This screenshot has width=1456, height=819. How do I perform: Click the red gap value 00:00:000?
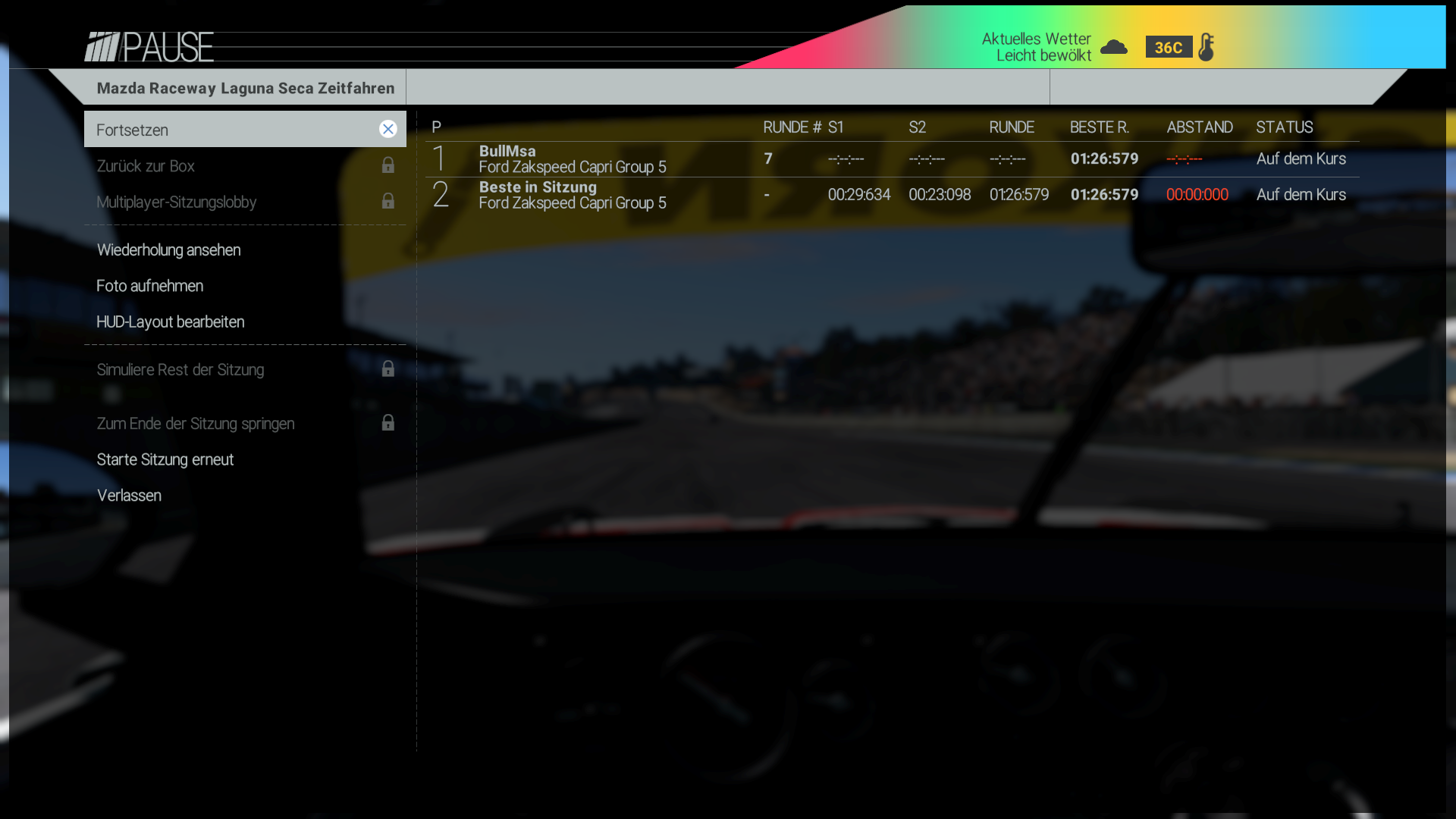click(x=1197, y=194)
